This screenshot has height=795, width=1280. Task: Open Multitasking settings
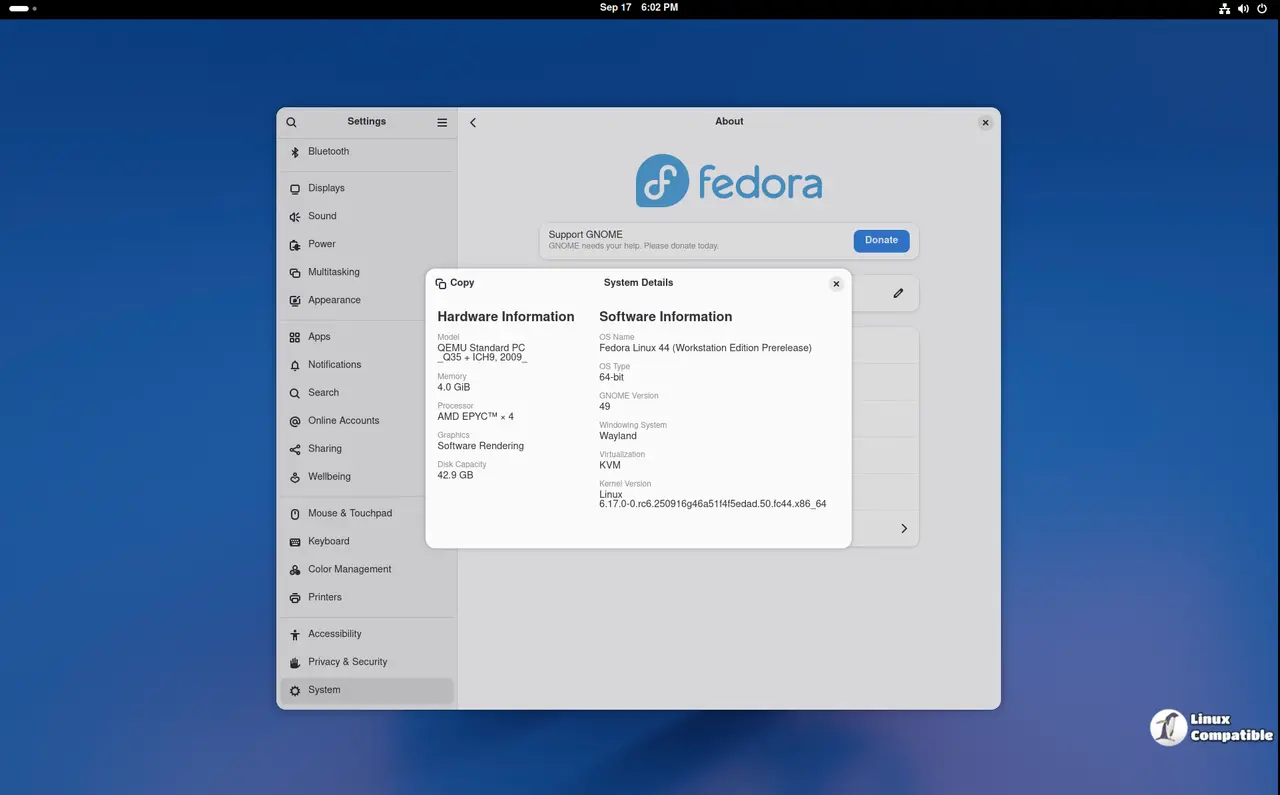click(x=333, y=272)
